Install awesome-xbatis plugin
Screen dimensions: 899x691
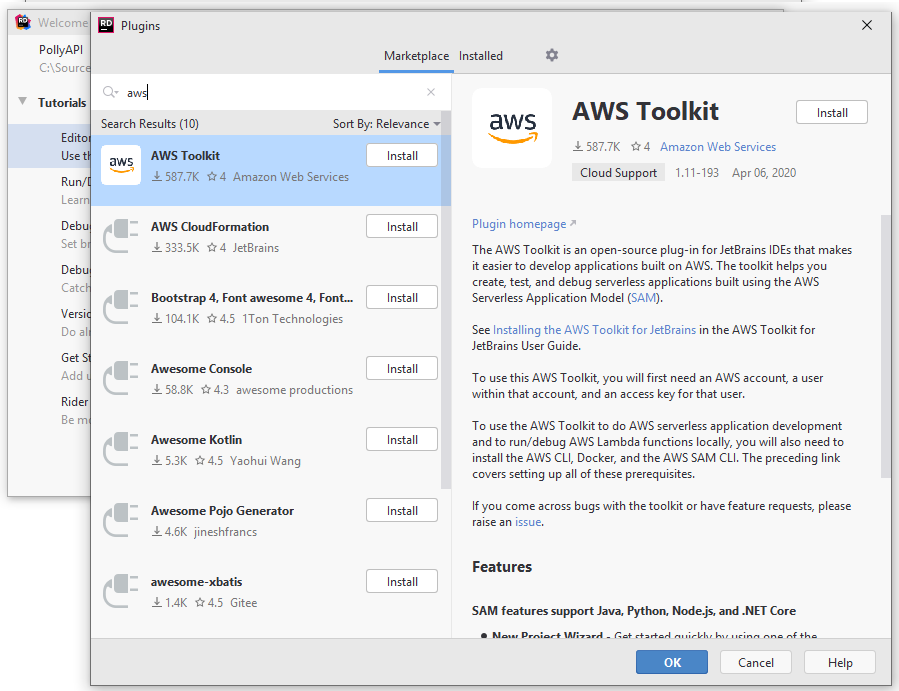pyautogui.click(x=402, y=581)
